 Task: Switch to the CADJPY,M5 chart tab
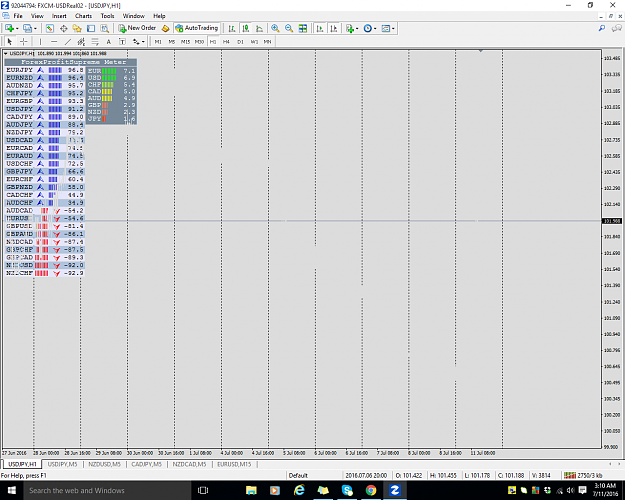pos(146,464)
